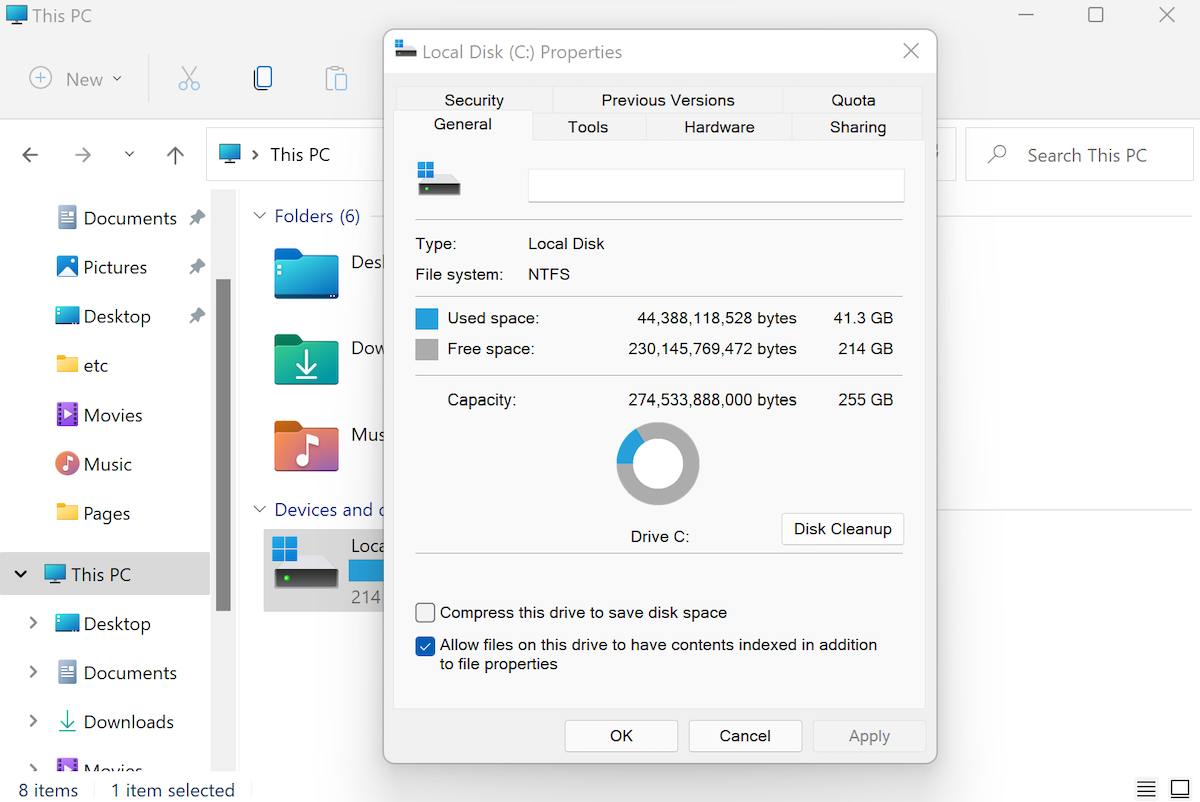The height and width of the screenshot is (802, 1200).
Task: Click the drive label input field
Action: 716,186
